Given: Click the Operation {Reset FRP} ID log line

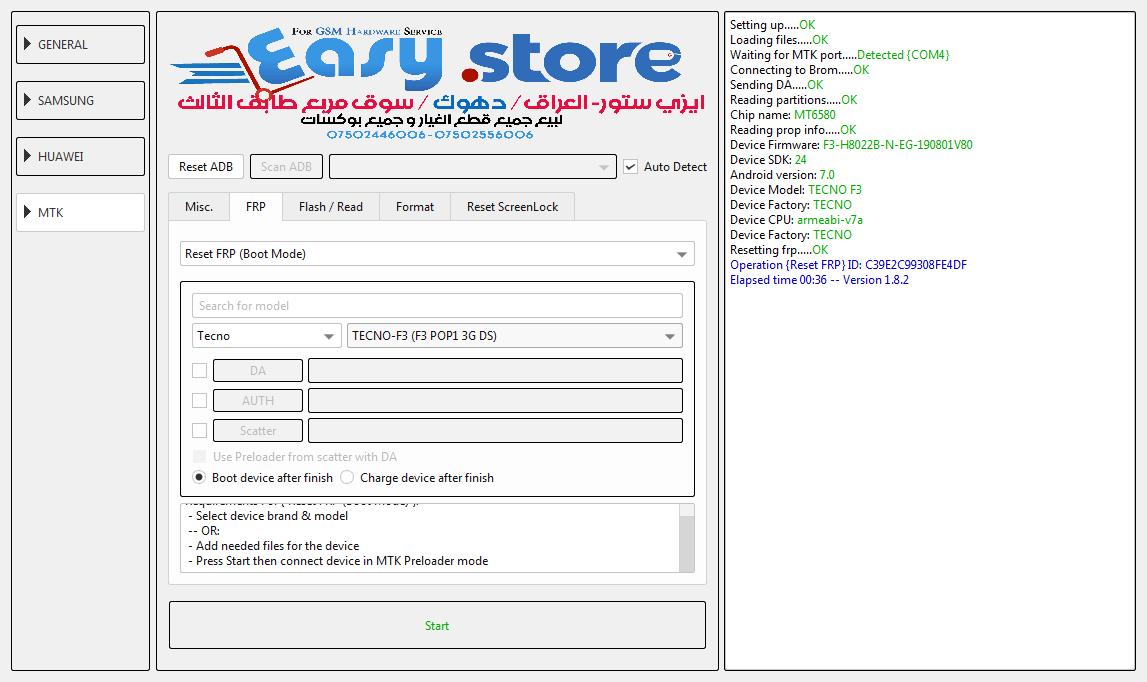Looking at the screenshot, I should coord(849,265).
